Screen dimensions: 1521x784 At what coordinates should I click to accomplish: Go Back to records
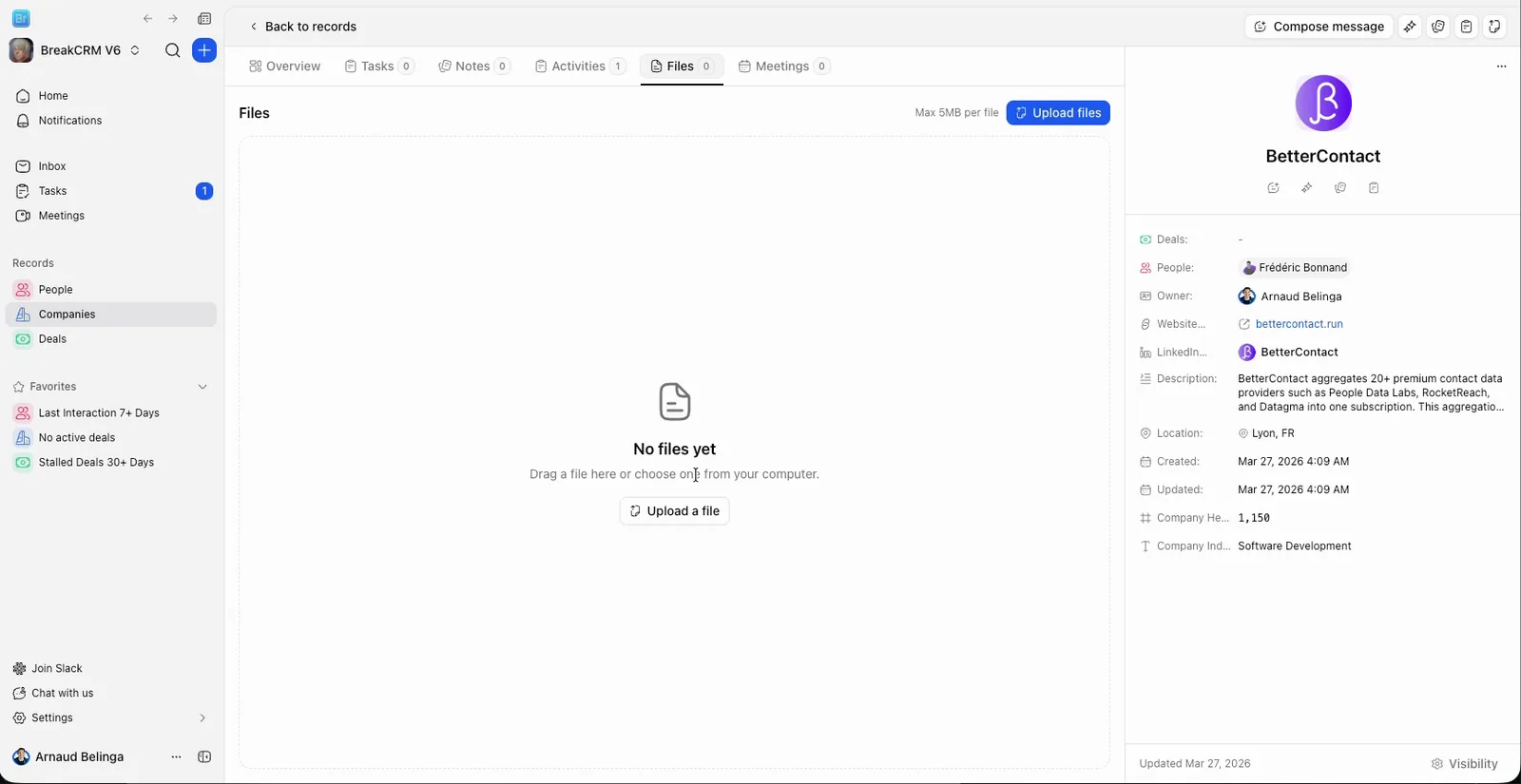302,27
